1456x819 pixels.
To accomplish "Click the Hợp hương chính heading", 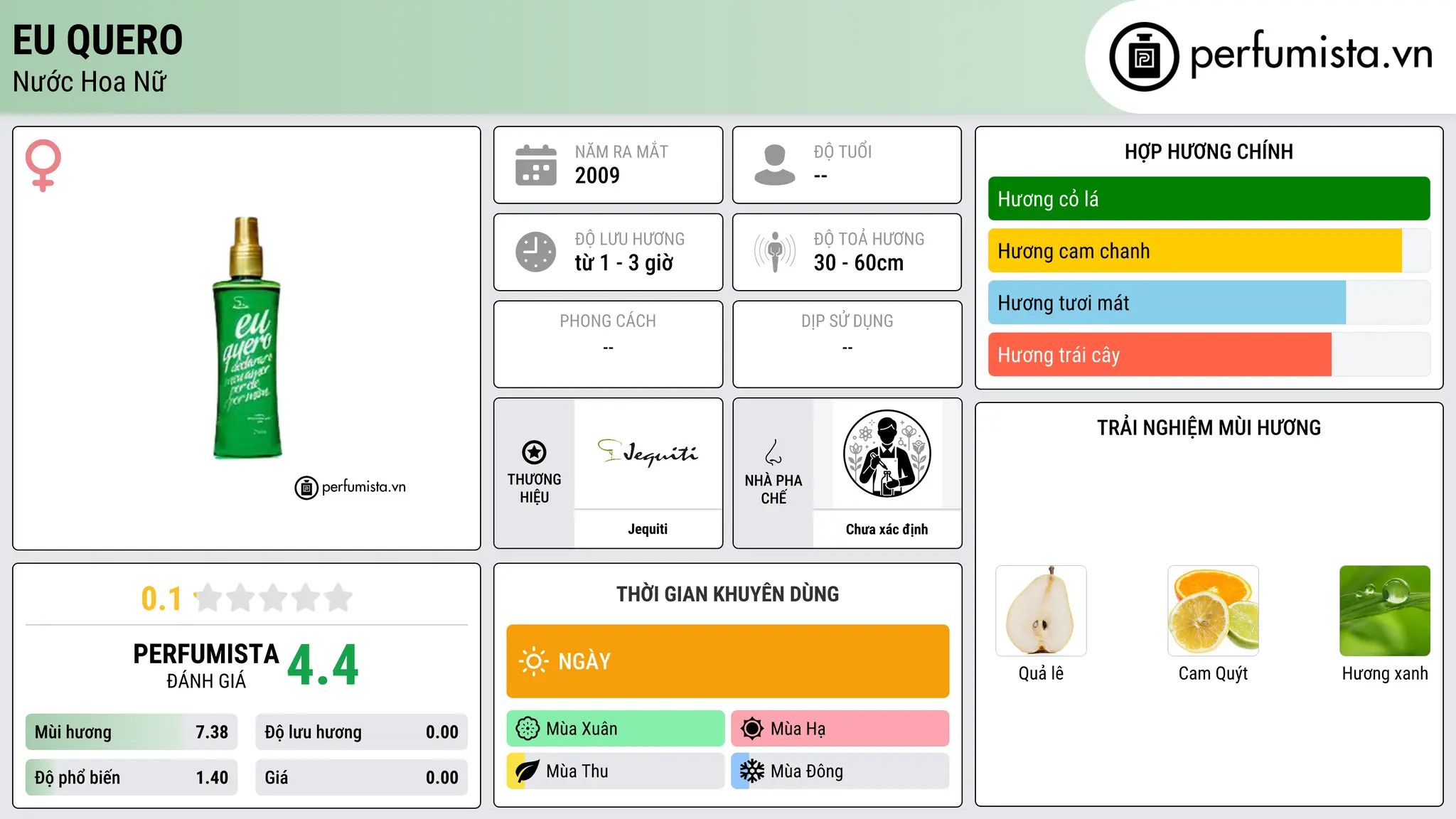I will click(x=1209, y=151).
